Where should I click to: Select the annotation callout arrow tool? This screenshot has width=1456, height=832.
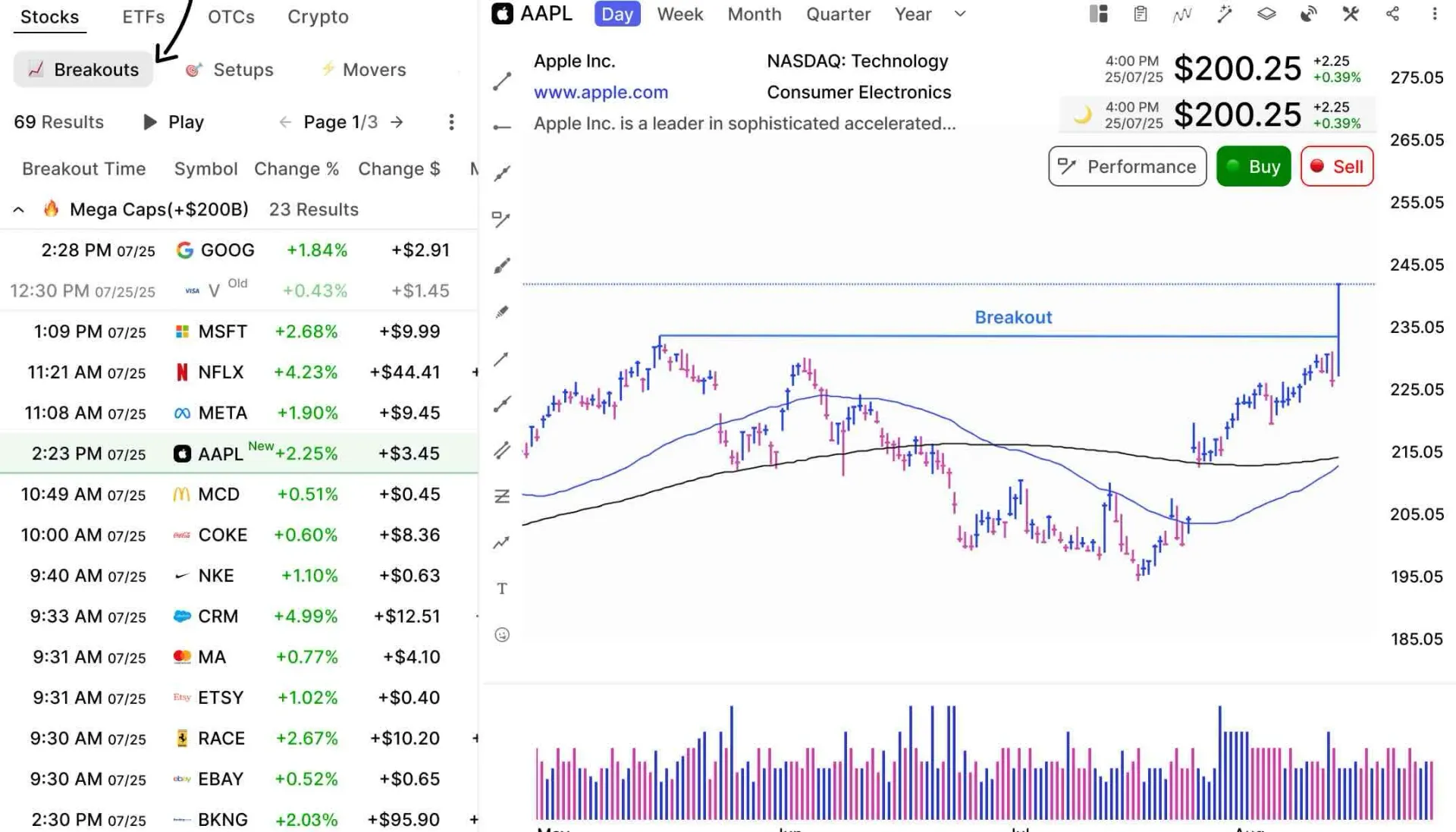(x=502, y=220)
